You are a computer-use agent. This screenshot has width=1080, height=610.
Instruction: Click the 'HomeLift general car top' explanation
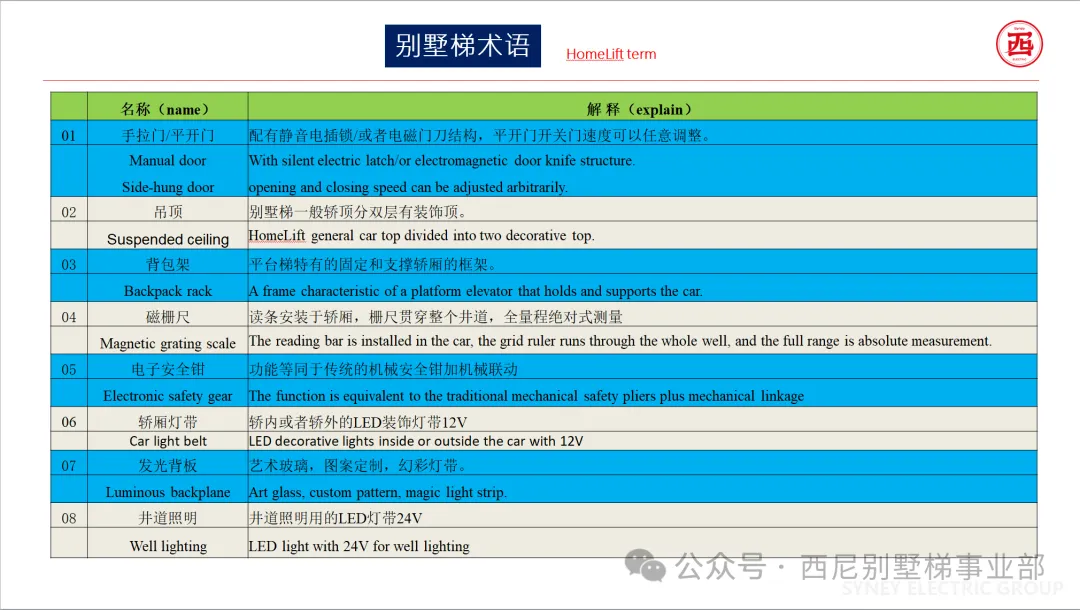click(421, 235)
